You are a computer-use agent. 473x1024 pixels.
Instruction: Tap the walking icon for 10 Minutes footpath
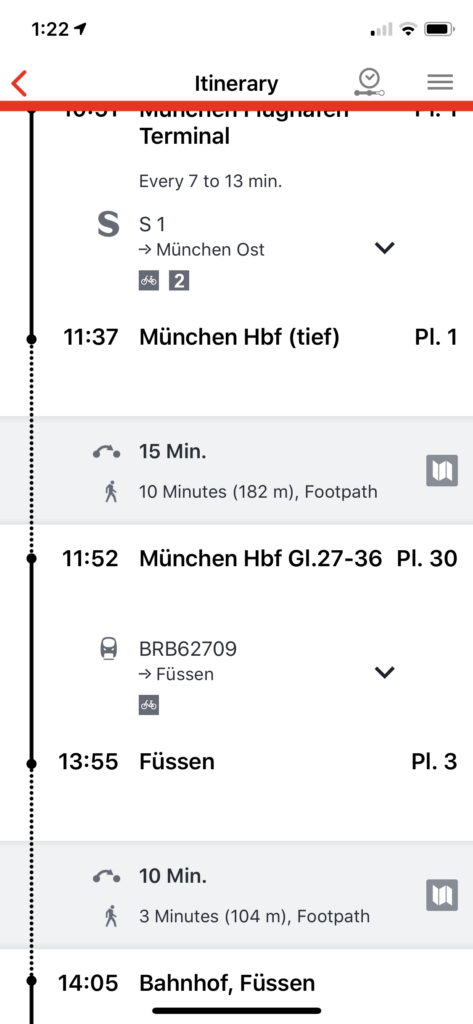pyautogui.click(x=110, y=491)
